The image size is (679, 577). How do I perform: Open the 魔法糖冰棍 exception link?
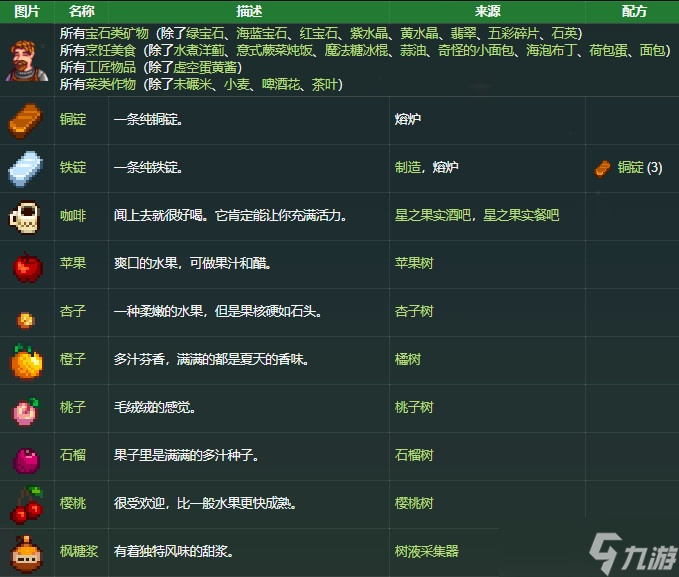click(356, 50)
